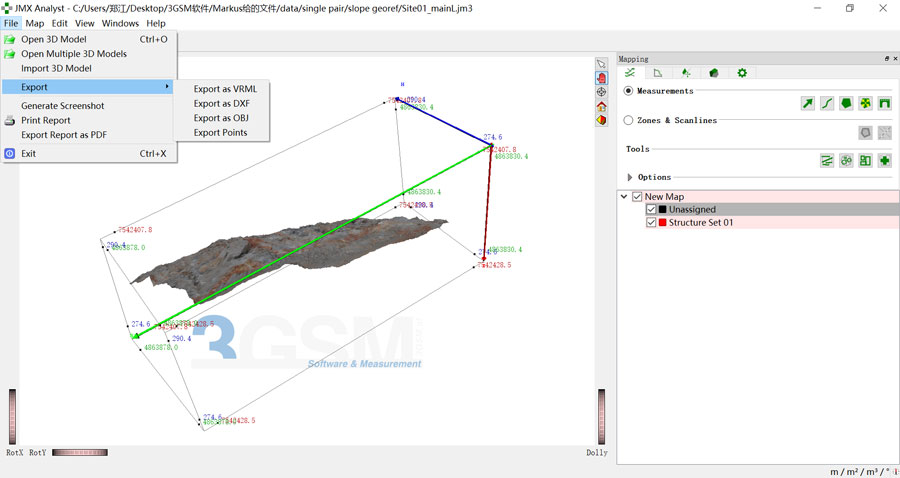900x478 pixels.
Task: Select the arrow pointer tool in viewer toolbar
Action: click(x=602, y=64)
